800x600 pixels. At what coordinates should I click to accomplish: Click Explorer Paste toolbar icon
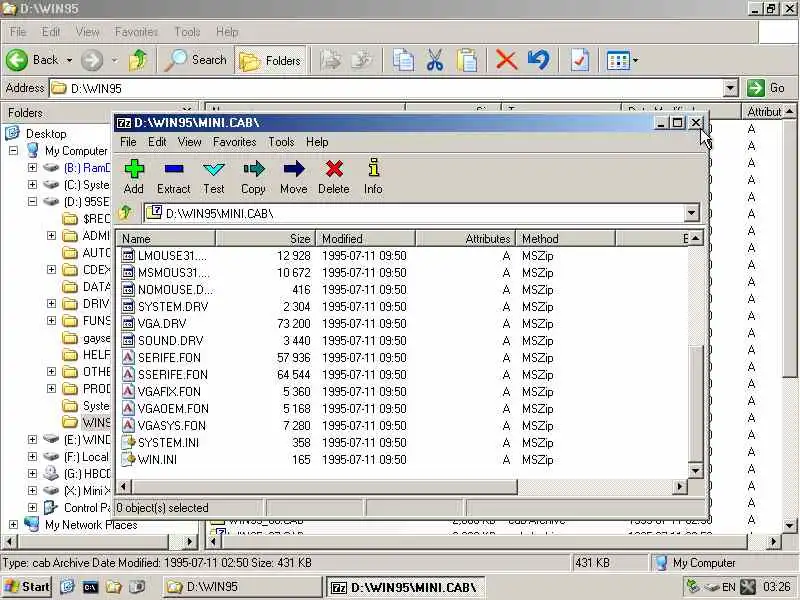[467, 60]
